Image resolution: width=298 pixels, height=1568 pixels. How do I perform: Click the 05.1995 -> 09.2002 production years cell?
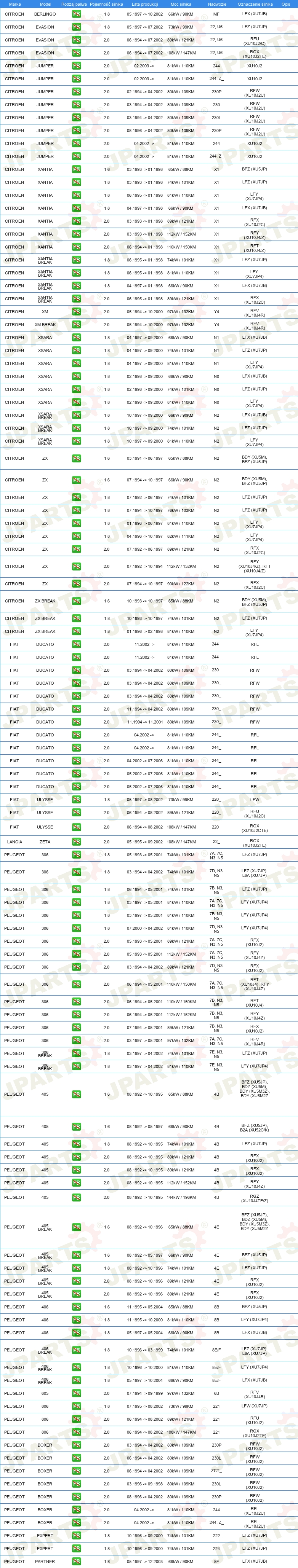click(144, 842)
